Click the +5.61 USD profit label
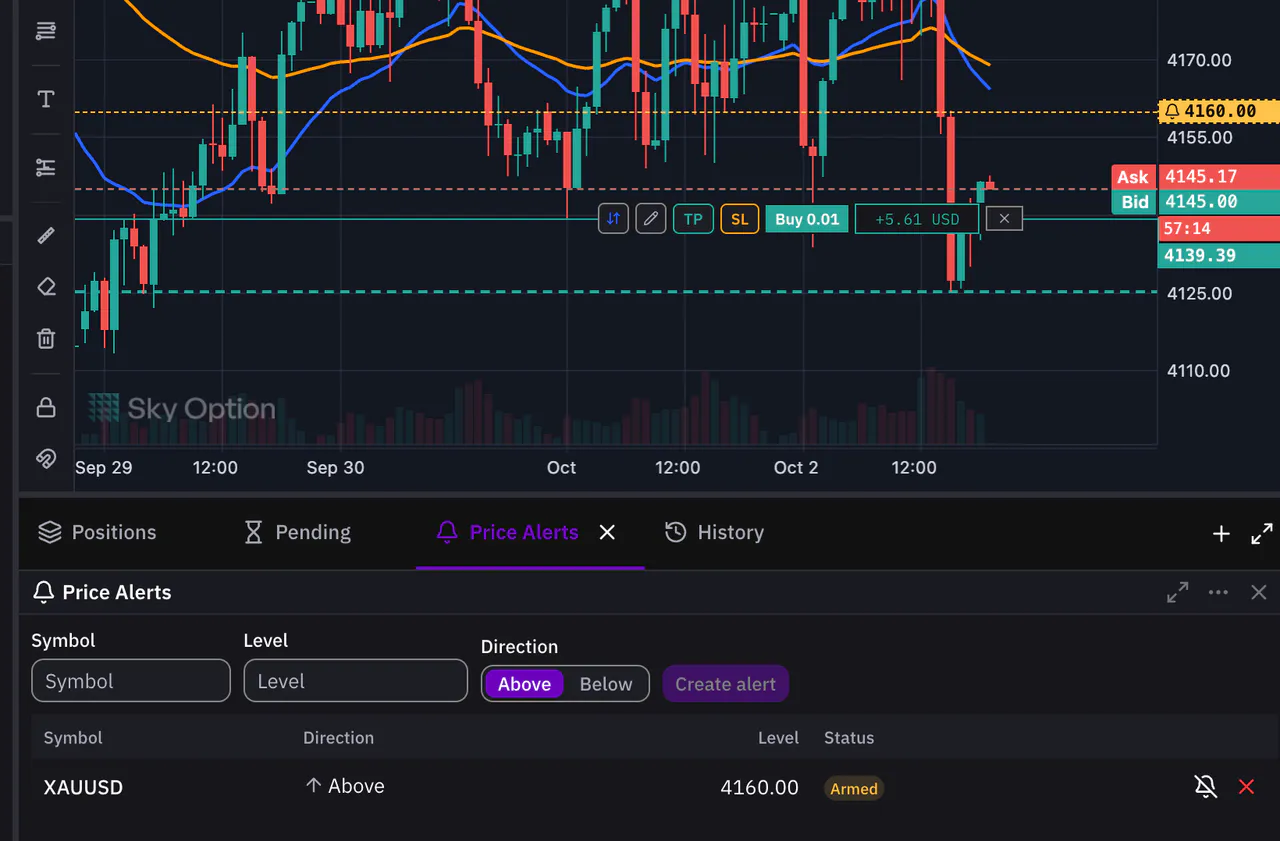Screen dimensions: 1280x841 coord(917,219)
